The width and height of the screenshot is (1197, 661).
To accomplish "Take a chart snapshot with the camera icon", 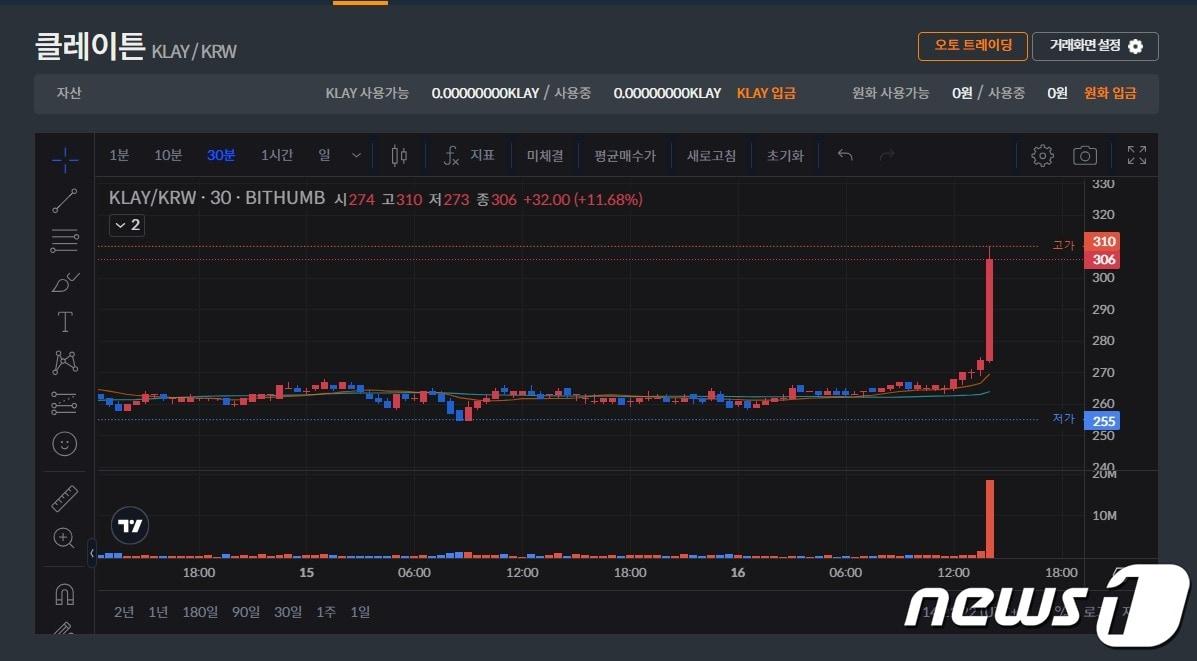I will tap(1085, 156).
